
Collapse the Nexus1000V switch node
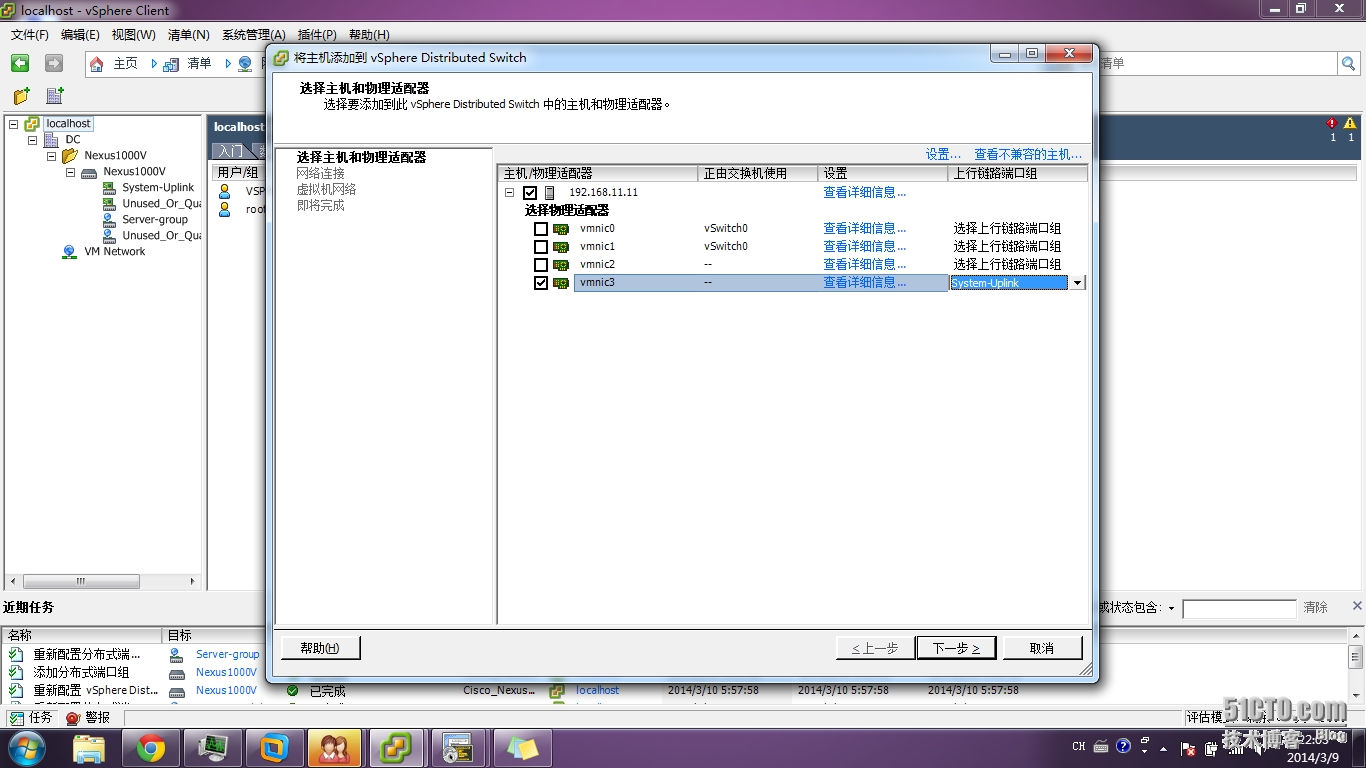click(x=70, y=172)
